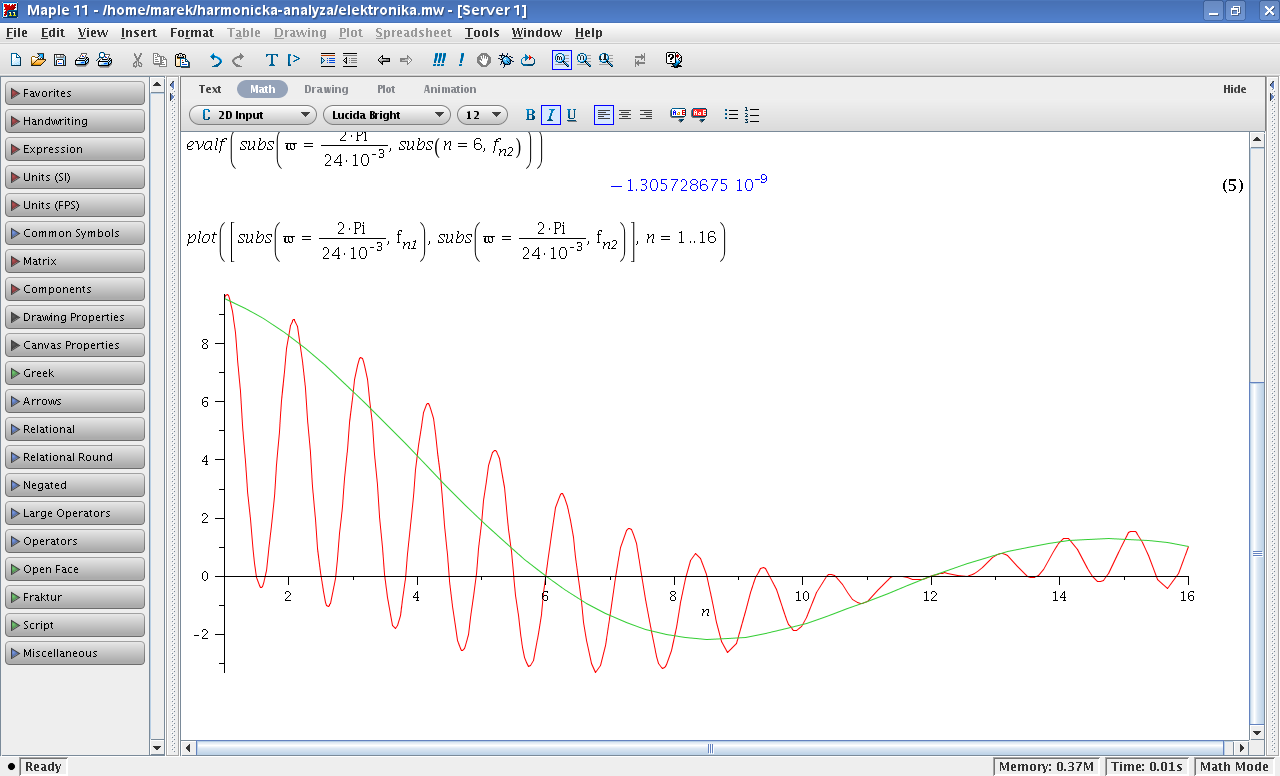Viewport: 1280px width, 776px height.
Task: Center align the text
Action: coord(625,115)
